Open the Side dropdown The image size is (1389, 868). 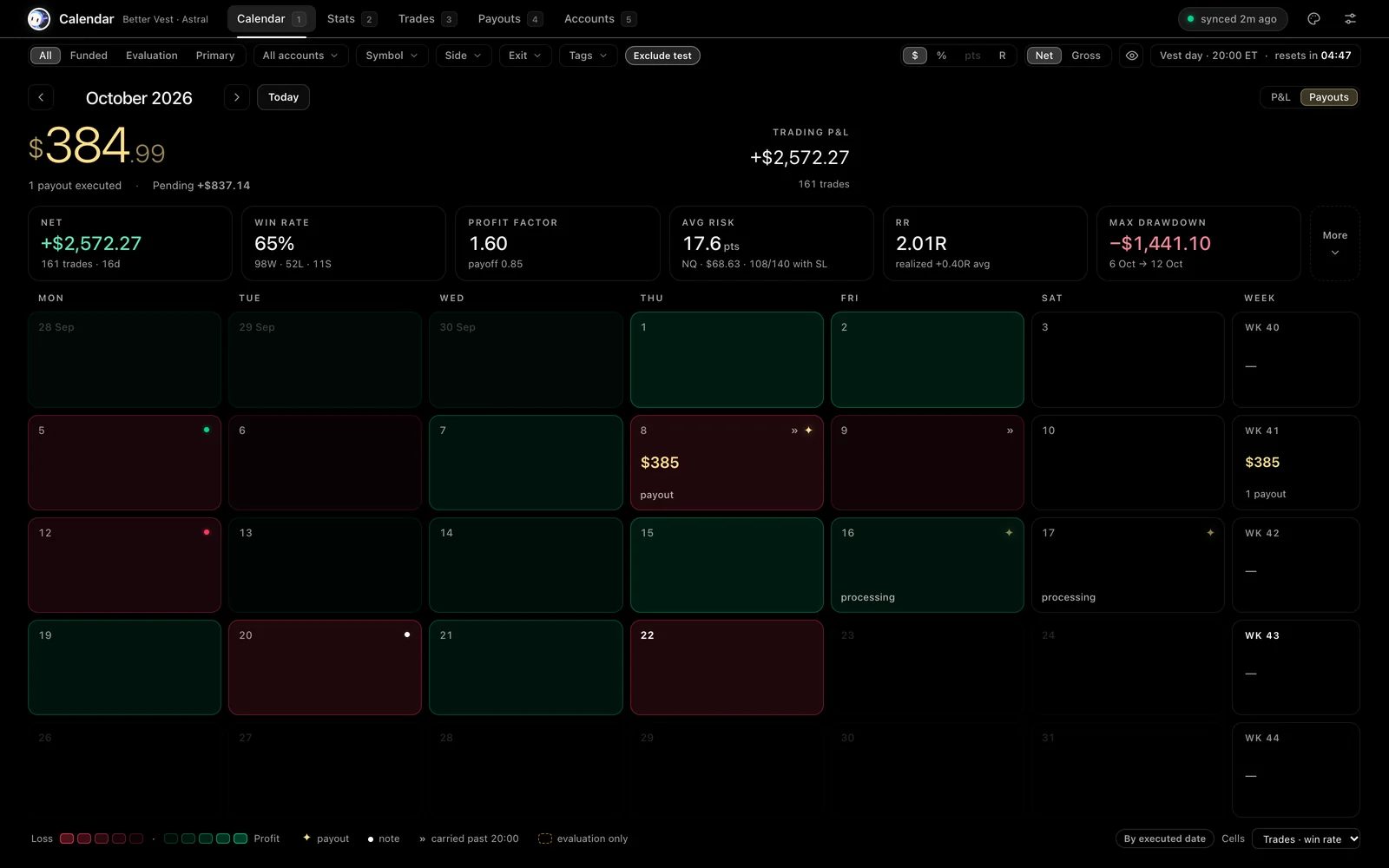click(x=464, y=56)
